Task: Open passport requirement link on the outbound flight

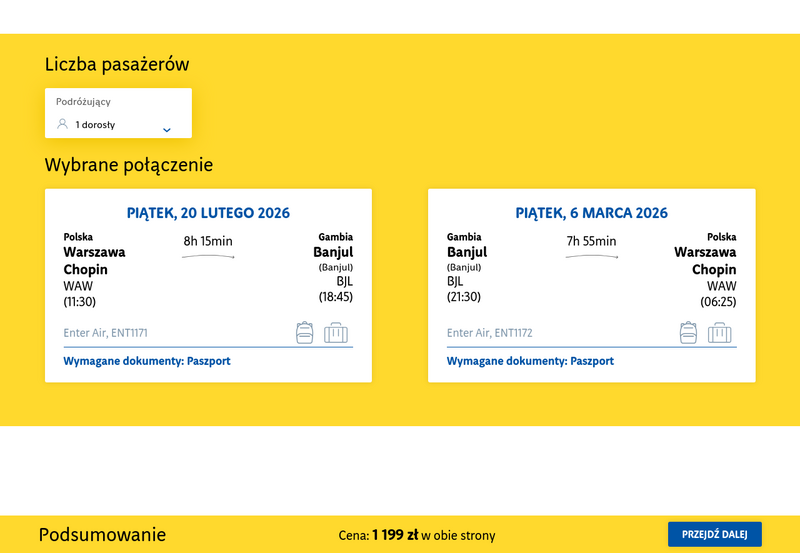Action: (147, 361)
